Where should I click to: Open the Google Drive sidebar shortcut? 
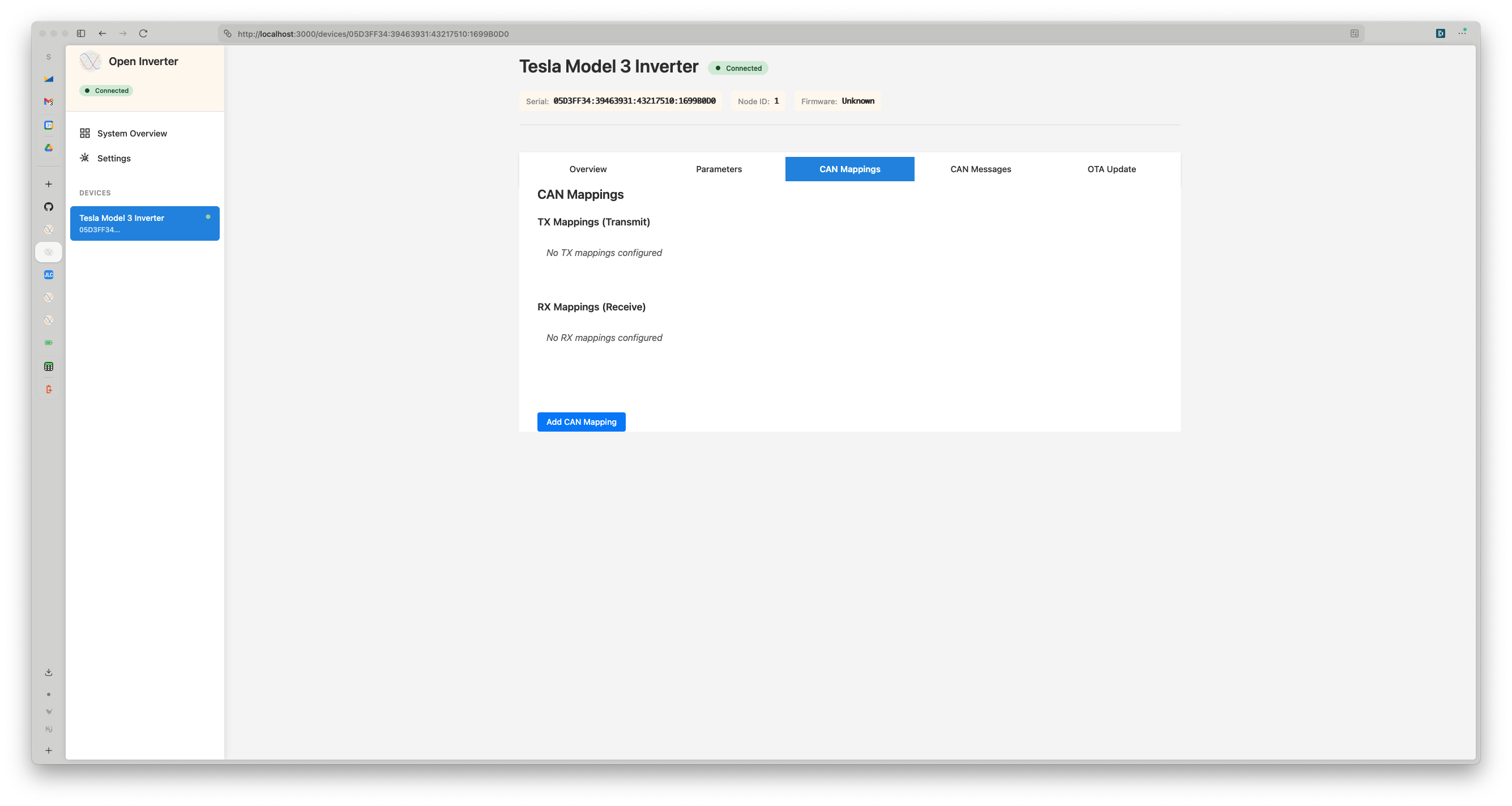[49, 148]
